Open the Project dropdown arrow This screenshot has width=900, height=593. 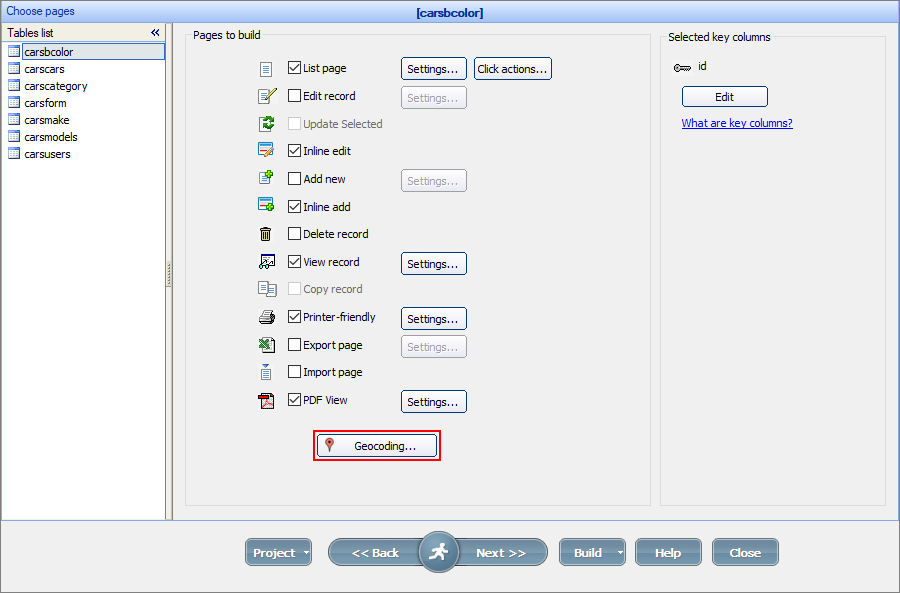306,553
